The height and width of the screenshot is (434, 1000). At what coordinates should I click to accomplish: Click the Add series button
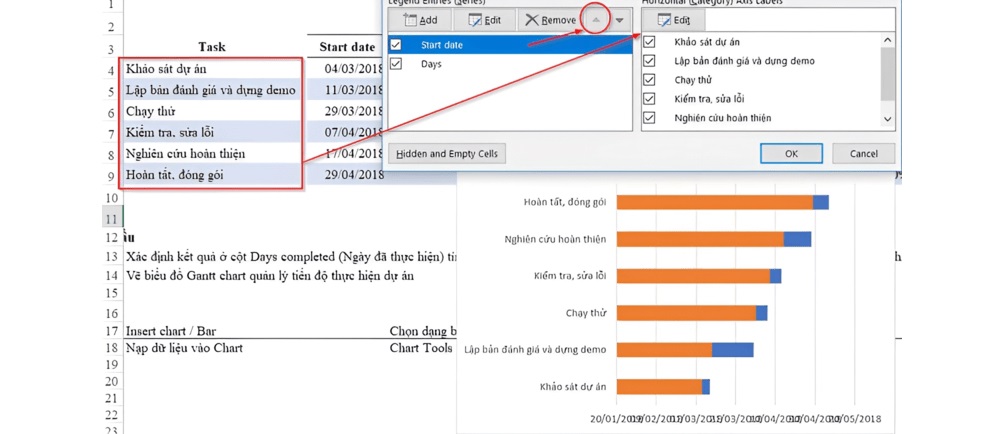click(x=421, y=20)
